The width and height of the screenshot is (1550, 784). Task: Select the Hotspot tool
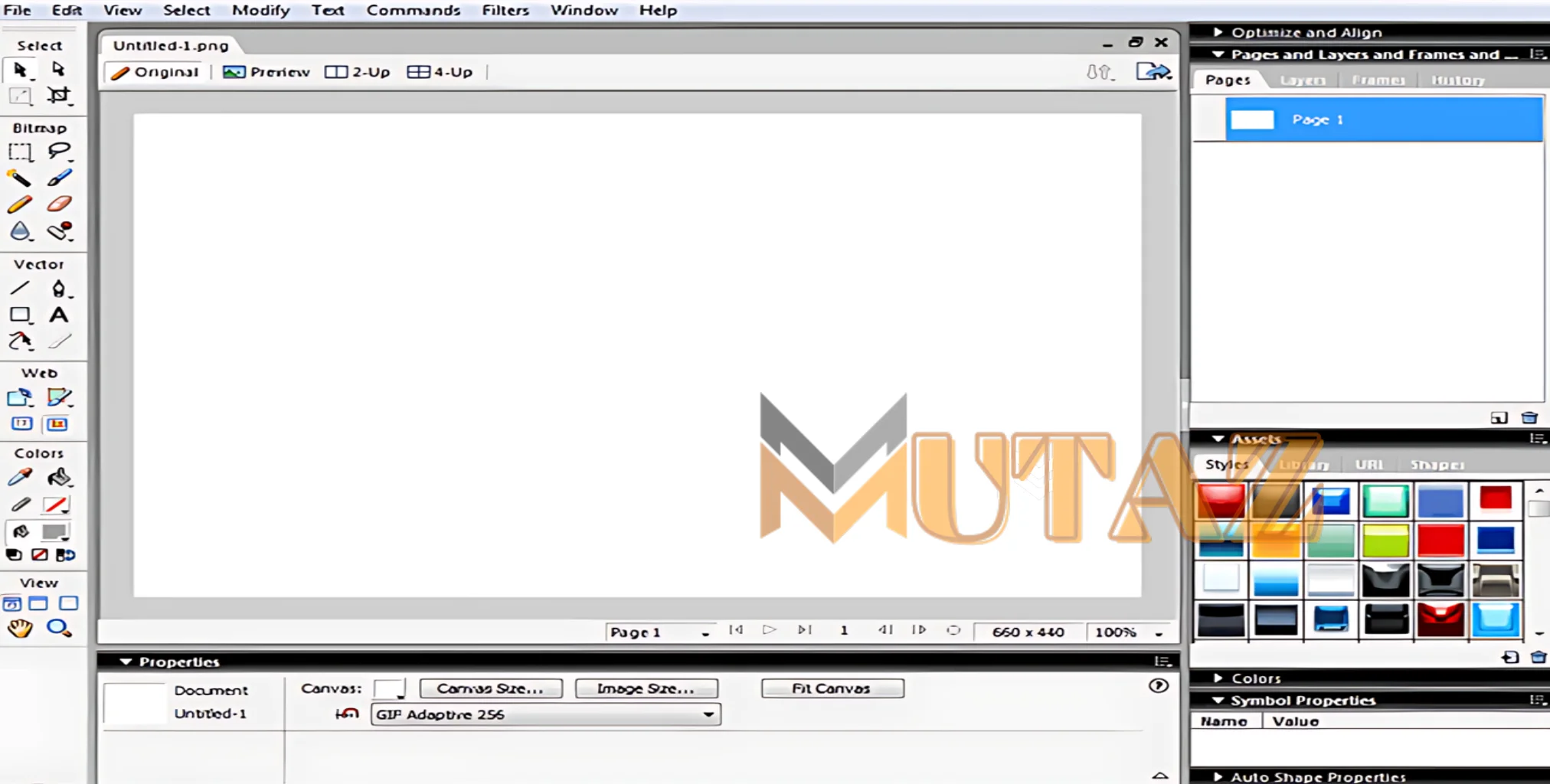20,397
